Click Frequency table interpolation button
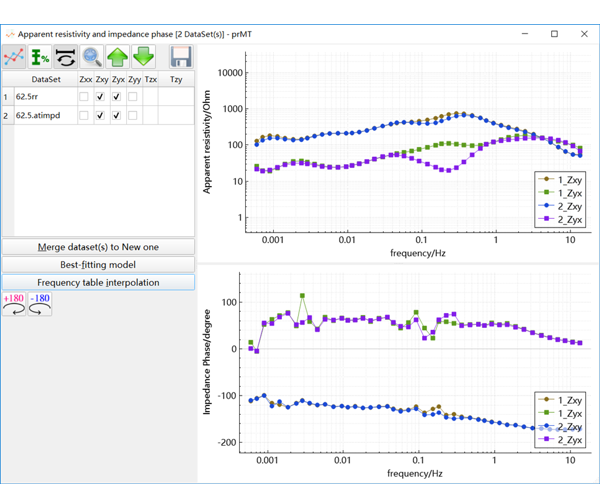Screen dimensions: 600x500 98,283
